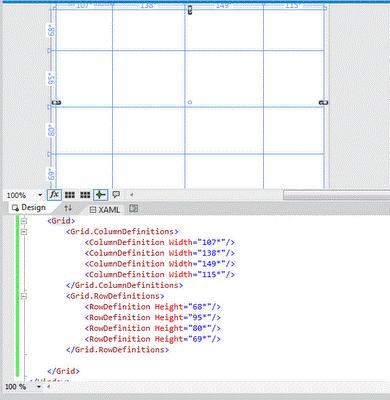The width and height of the screenshot is (390, 400).
Task: Toggle the fx effects button in designer toolbar
Action: 54,195
